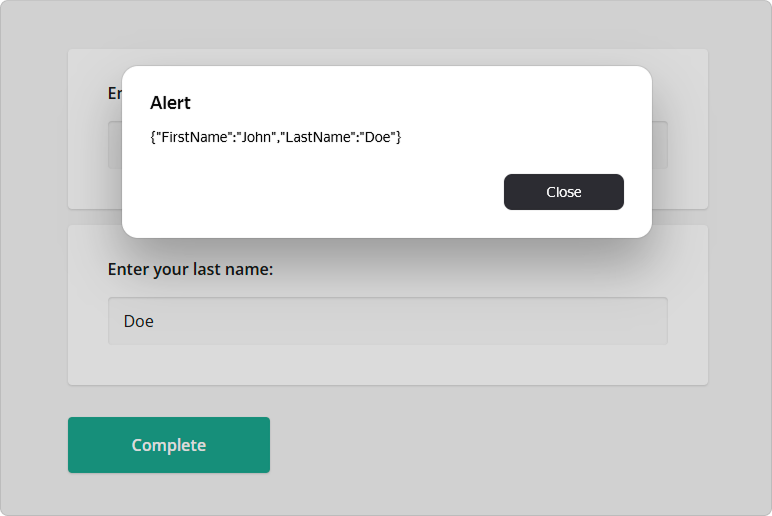The width and height of the screenshot is (772, 516).
Task: Click blank area left of Close button
Action: (x=320, y=192)
